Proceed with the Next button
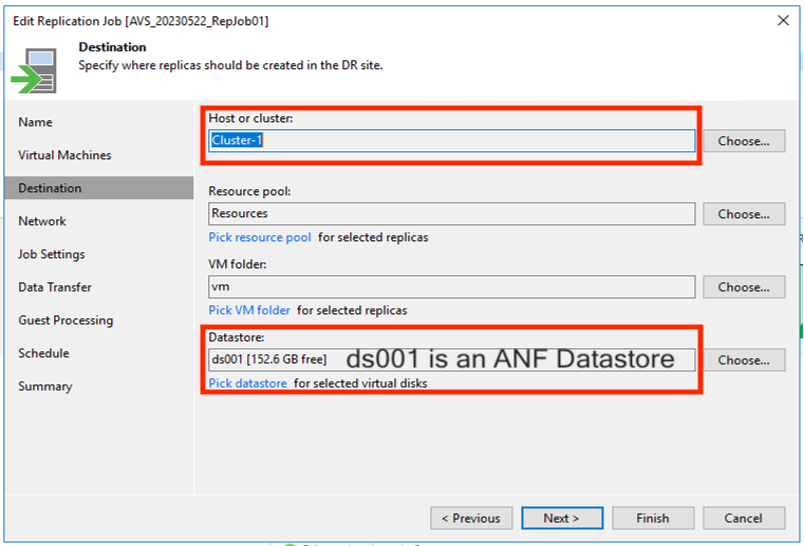The image size is (804, 546). point(562,518)
